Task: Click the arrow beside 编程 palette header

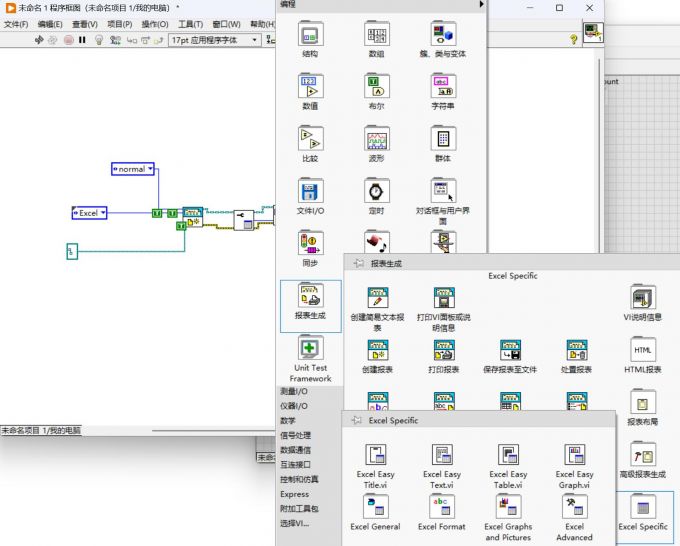Action: pos(481,4)
